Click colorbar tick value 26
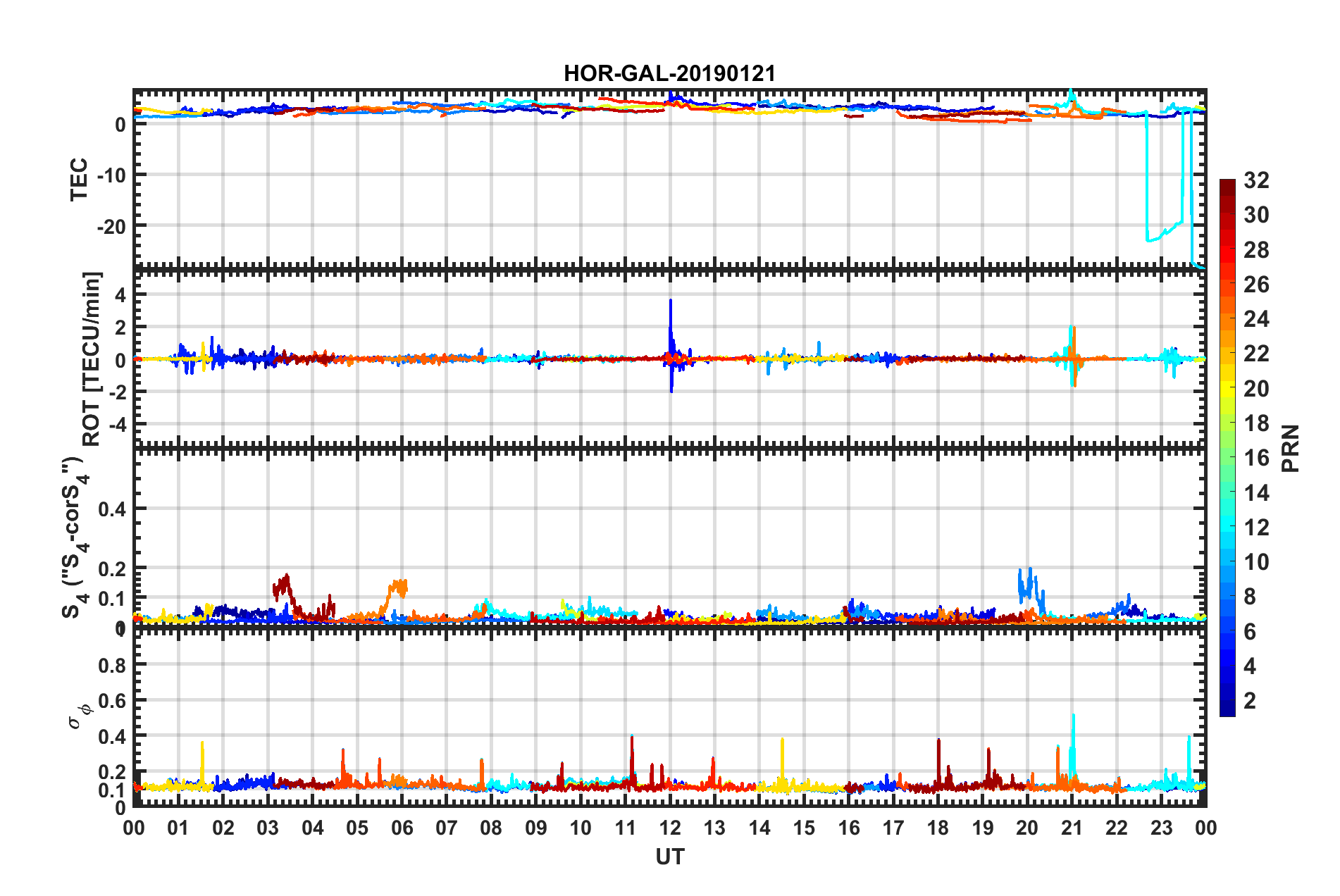Image resolution: width=1340 pixels, height=896 pixels. pyautogui.click(x=1256, y=285)
